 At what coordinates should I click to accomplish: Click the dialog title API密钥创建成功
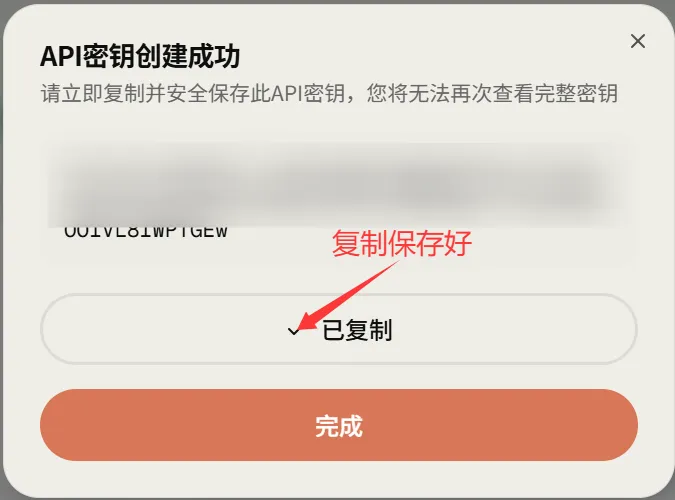click(140, 56)
